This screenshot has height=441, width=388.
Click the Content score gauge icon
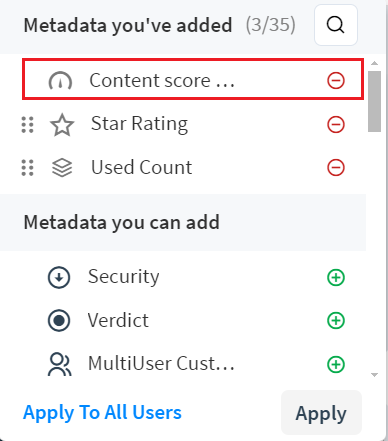tap(60, 81)
